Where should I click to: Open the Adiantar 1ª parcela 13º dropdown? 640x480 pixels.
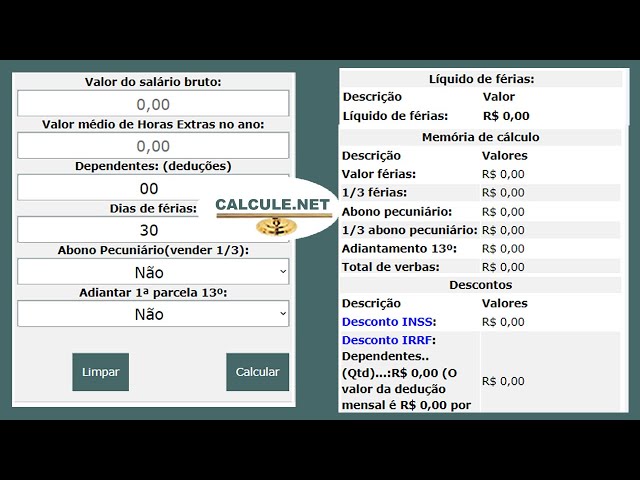(153, 314)
